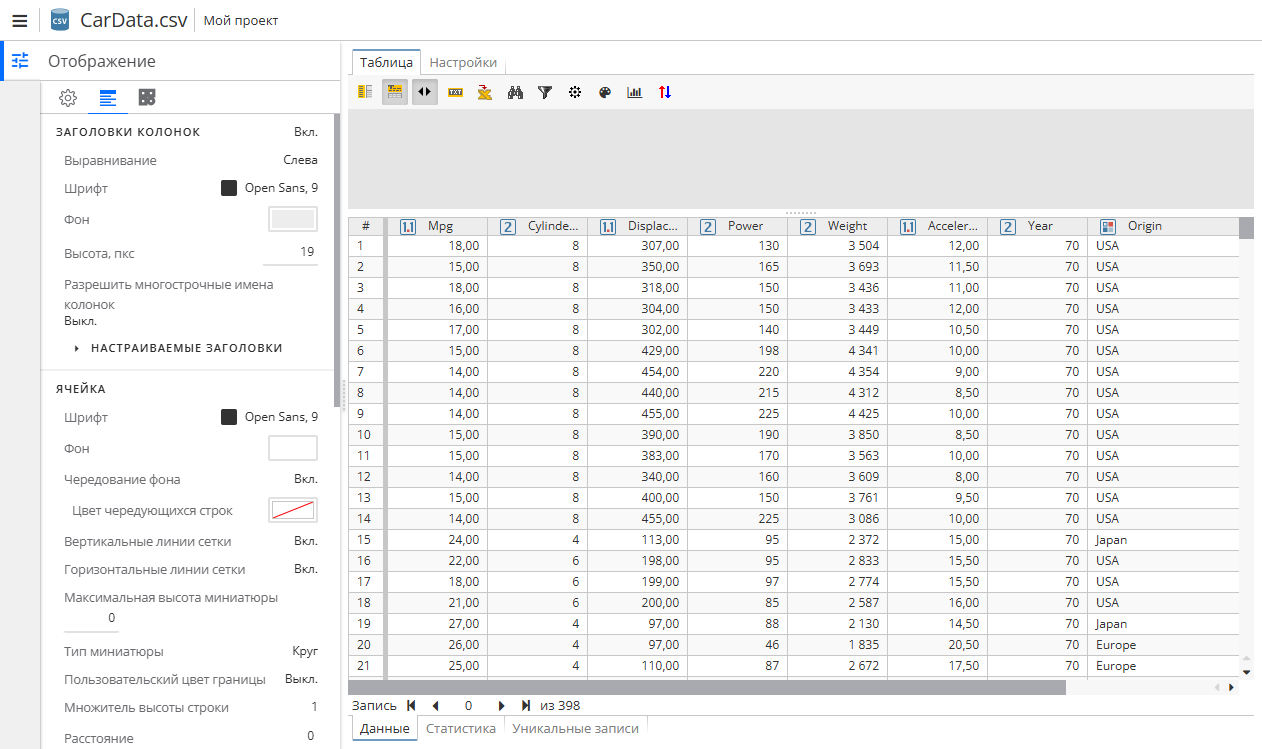Switch to the 'Настройки' tab
The image size is (1262, 749).
pos(463,61)
